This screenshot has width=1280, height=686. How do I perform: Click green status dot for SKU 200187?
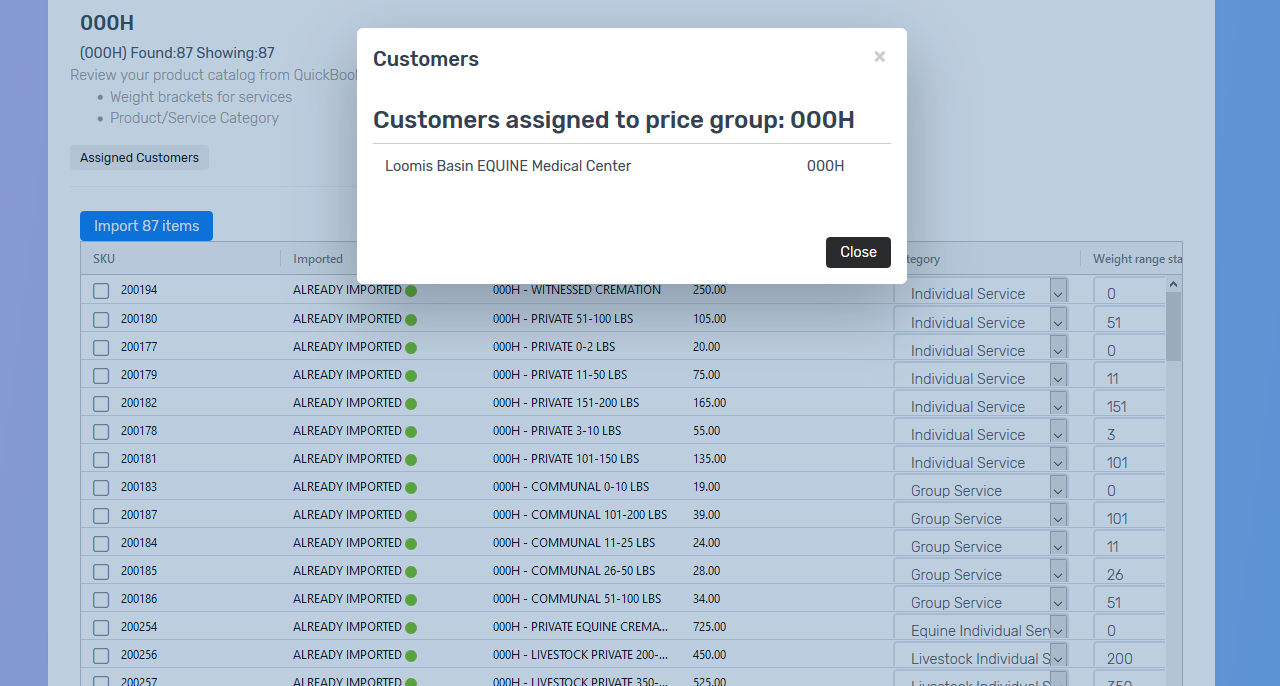[411, 516]
